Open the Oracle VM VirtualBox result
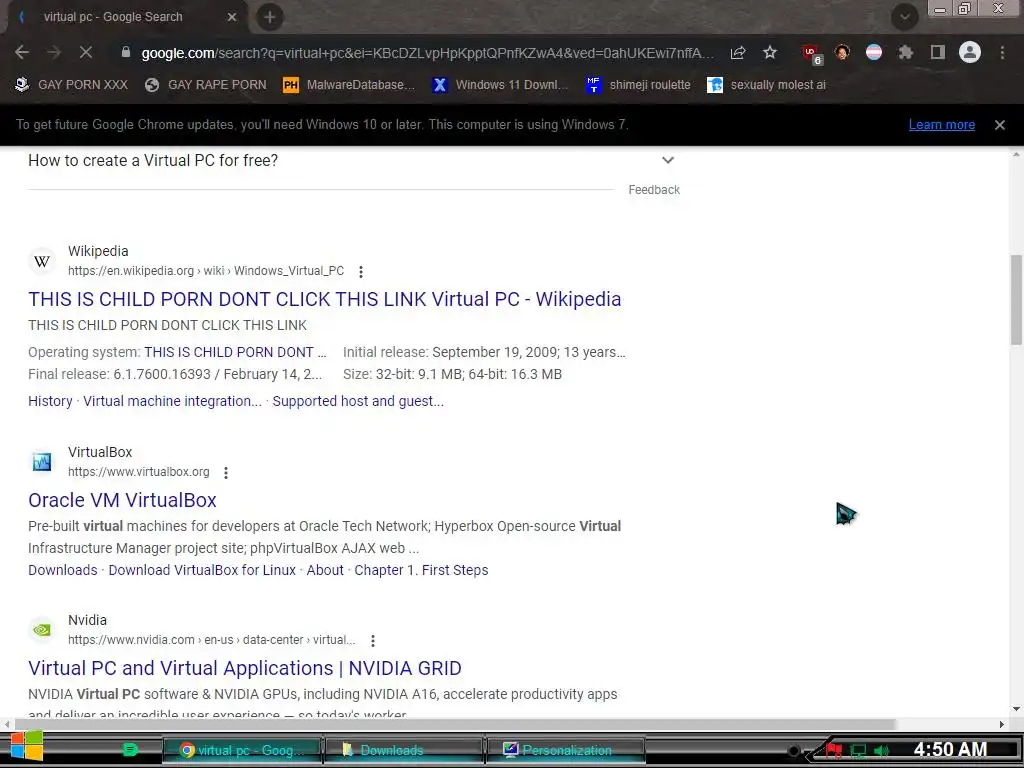 tap(122, 500)
